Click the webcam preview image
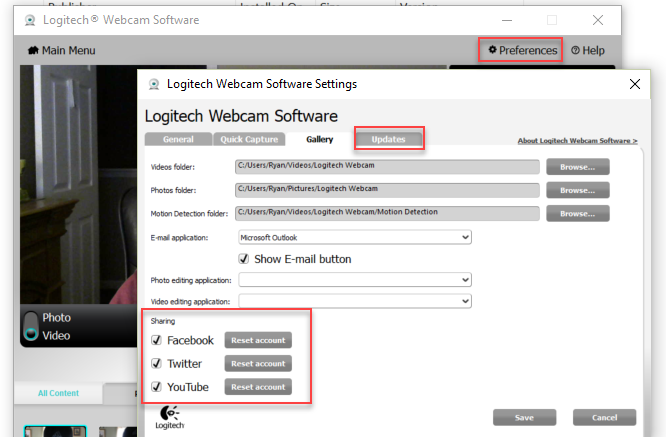666x437 pixels. click(79, 184)
